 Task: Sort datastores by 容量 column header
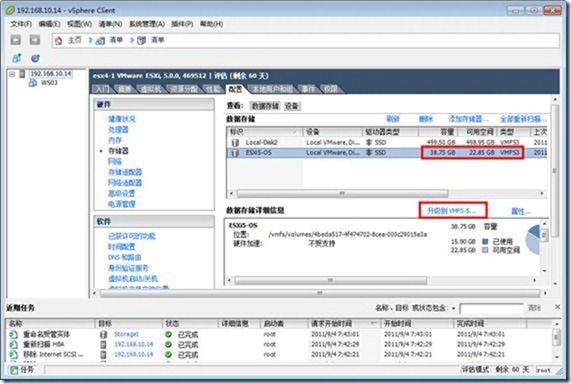438,132
